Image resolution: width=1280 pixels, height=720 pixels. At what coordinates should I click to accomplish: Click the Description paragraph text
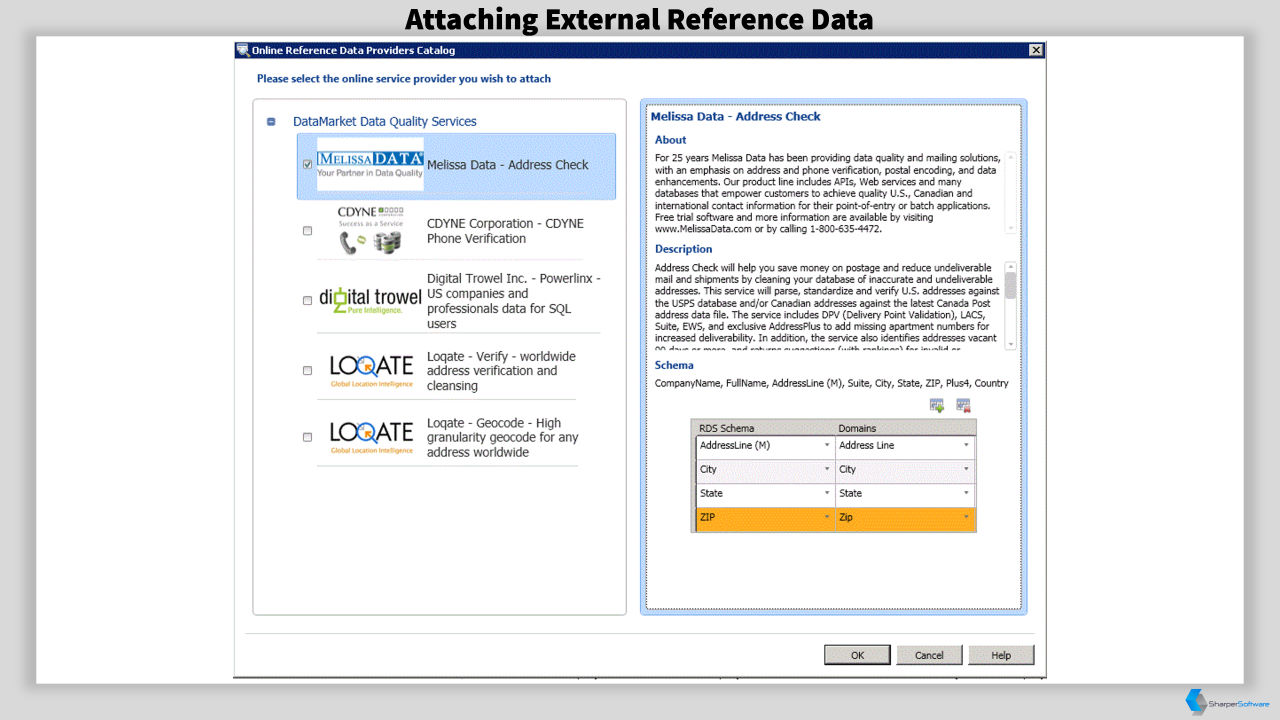click(x=828, y=306)
